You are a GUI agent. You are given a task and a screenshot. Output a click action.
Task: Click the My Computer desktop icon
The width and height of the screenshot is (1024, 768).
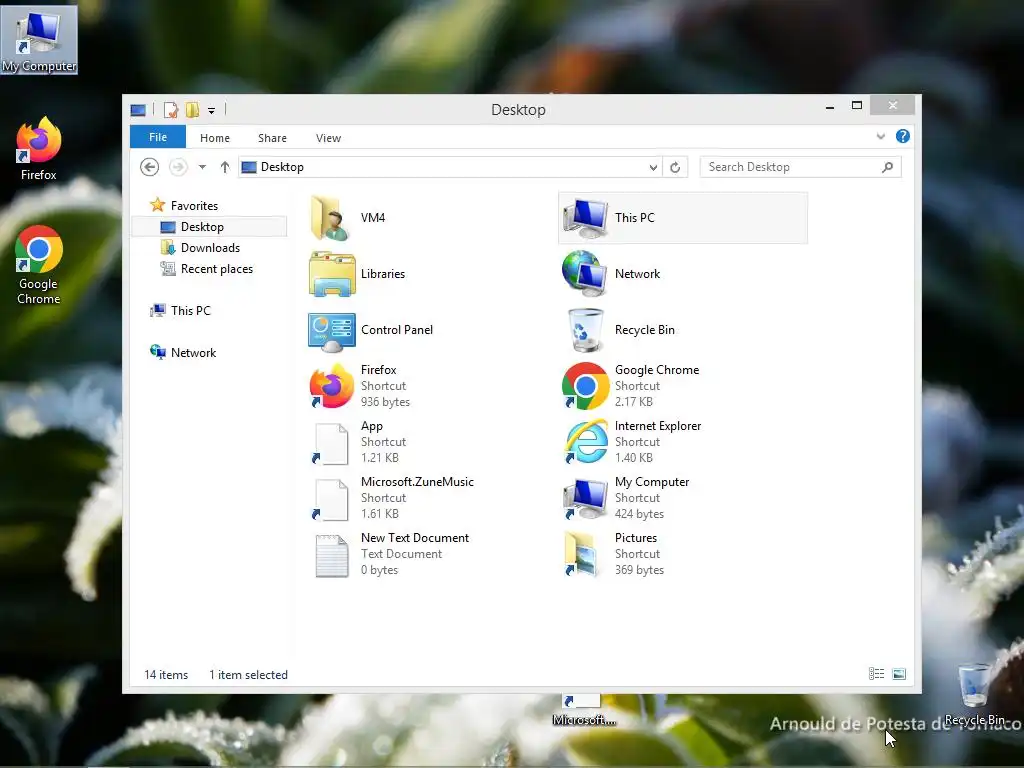tap(39, 40)
